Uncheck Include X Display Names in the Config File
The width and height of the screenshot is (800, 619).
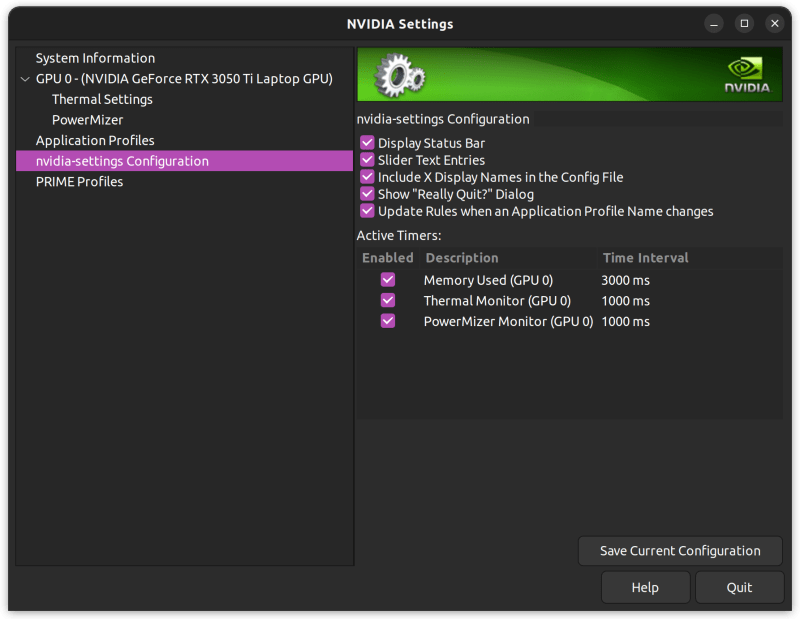coord(367,177)
